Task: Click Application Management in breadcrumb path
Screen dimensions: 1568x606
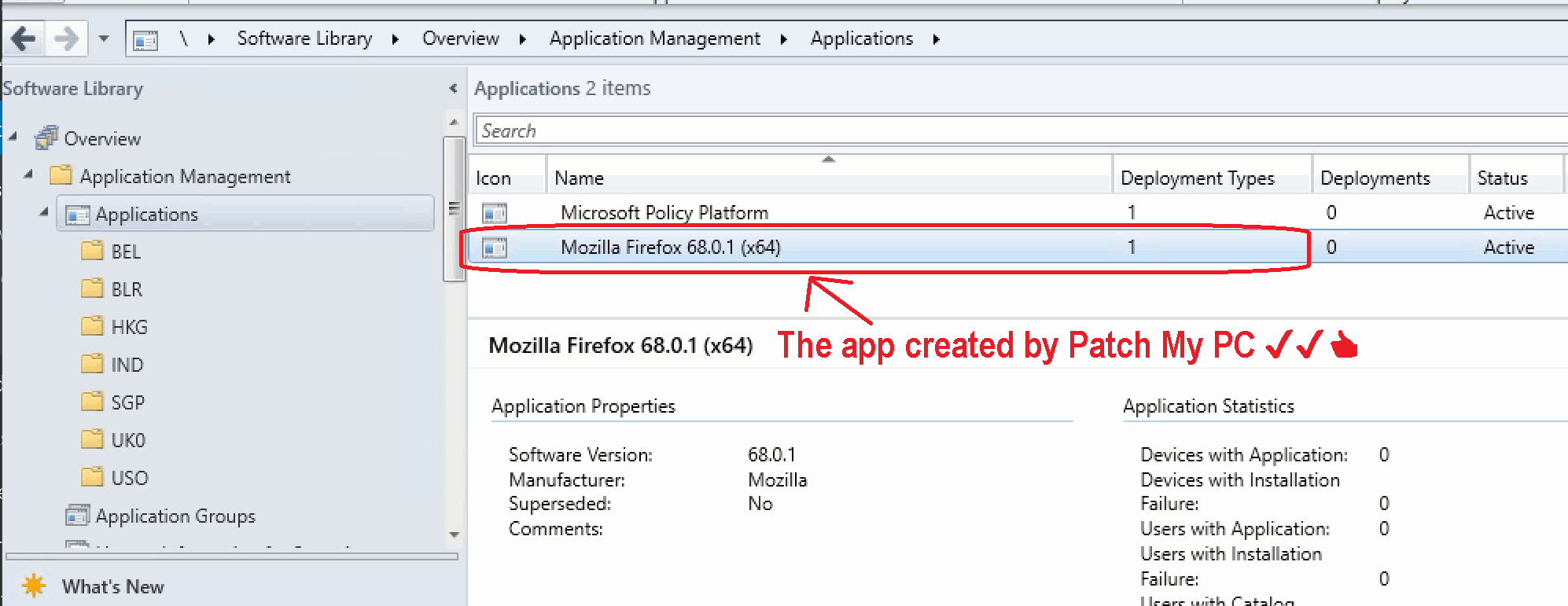Action: click(654, 39)
